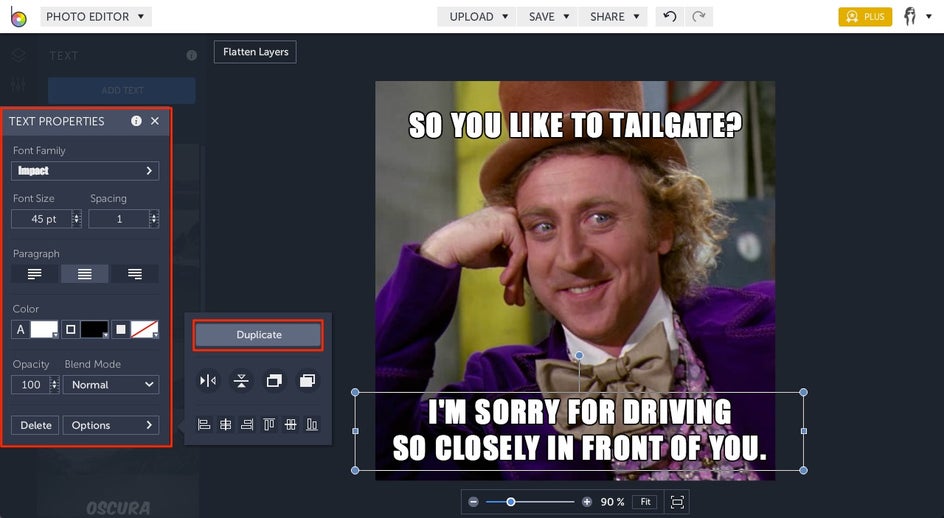Open the black outline color swatch

95,329
